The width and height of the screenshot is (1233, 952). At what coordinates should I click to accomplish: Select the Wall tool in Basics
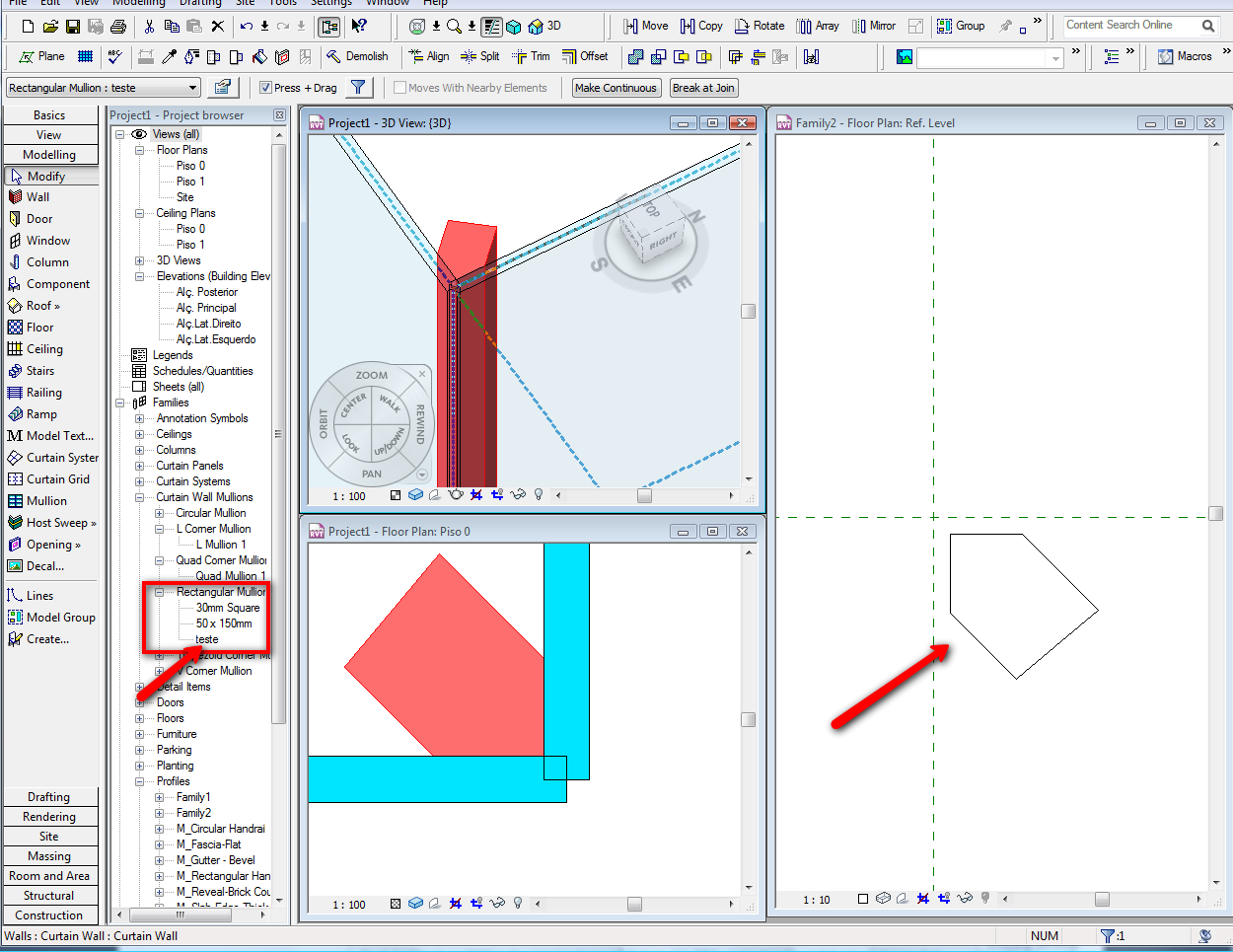coord(37,197)
